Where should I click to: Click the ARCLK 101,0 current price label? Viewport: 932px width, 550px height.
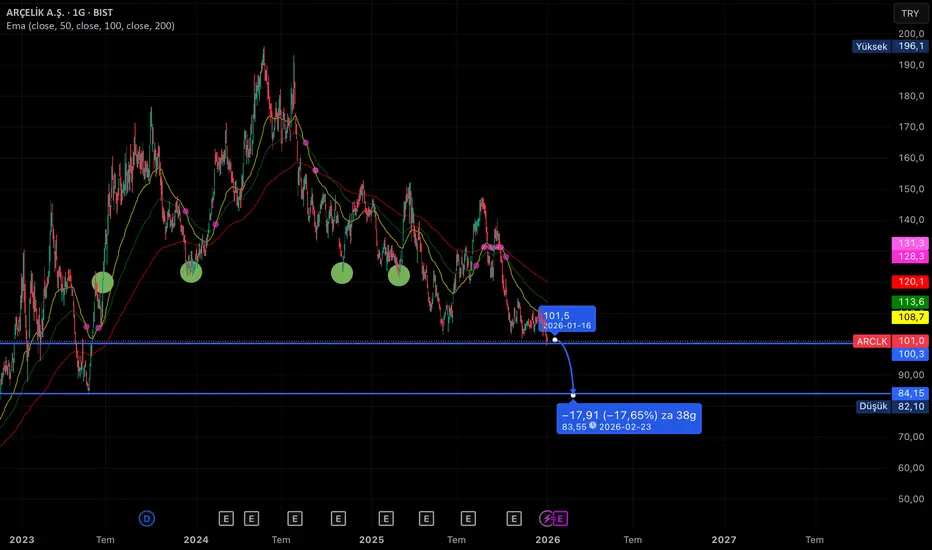890,341
